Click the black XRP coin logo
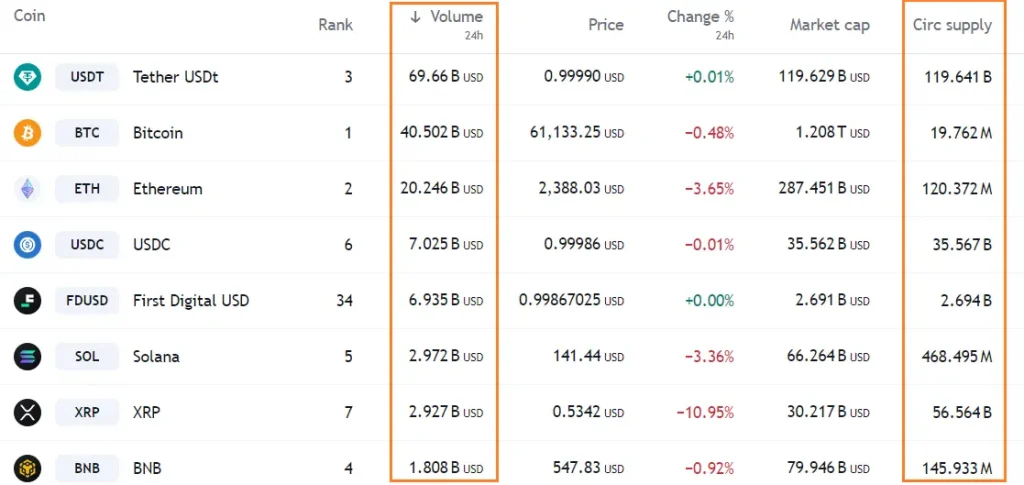The height and width of the screenshot is (485, 1024). coord(27,413)
